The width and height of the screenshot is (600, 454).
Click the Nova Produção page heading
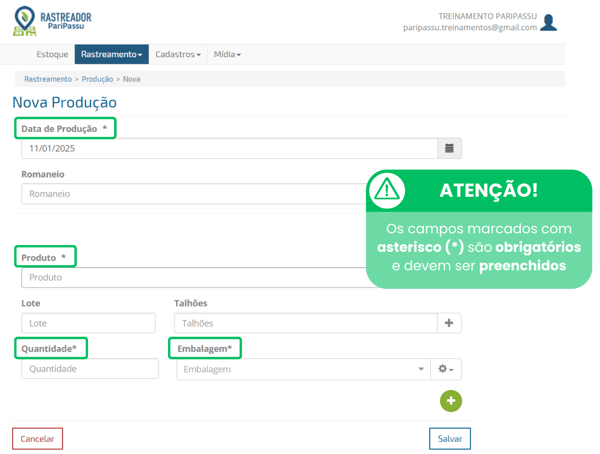click(x=65, y=103)
